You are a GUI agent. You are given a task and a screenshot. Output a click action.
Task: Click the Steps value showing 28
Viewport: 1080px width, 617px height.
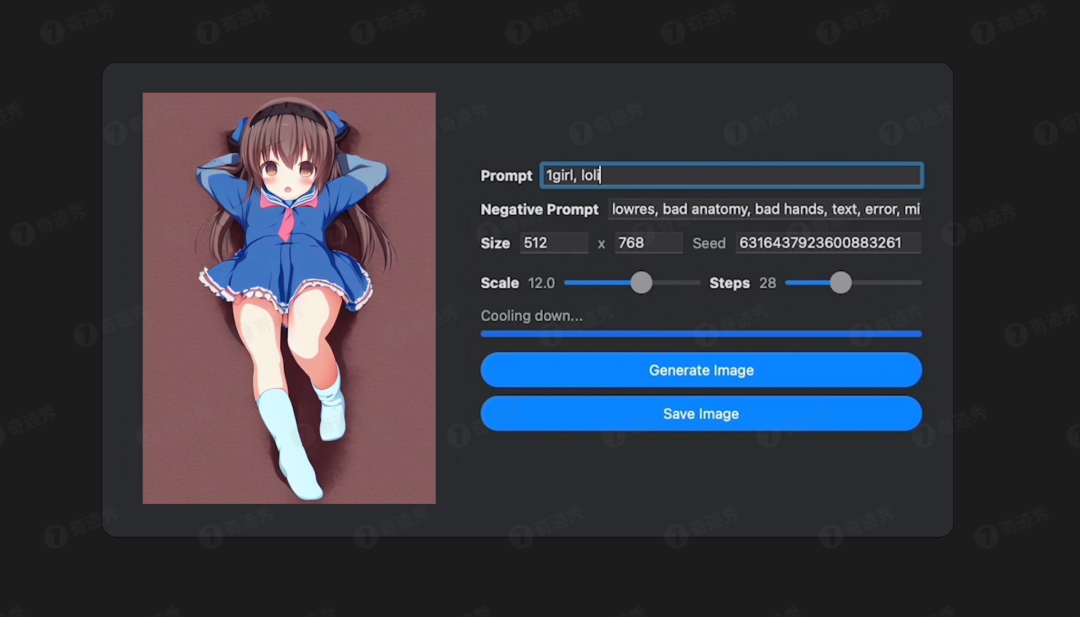click(x=766, y=283)
